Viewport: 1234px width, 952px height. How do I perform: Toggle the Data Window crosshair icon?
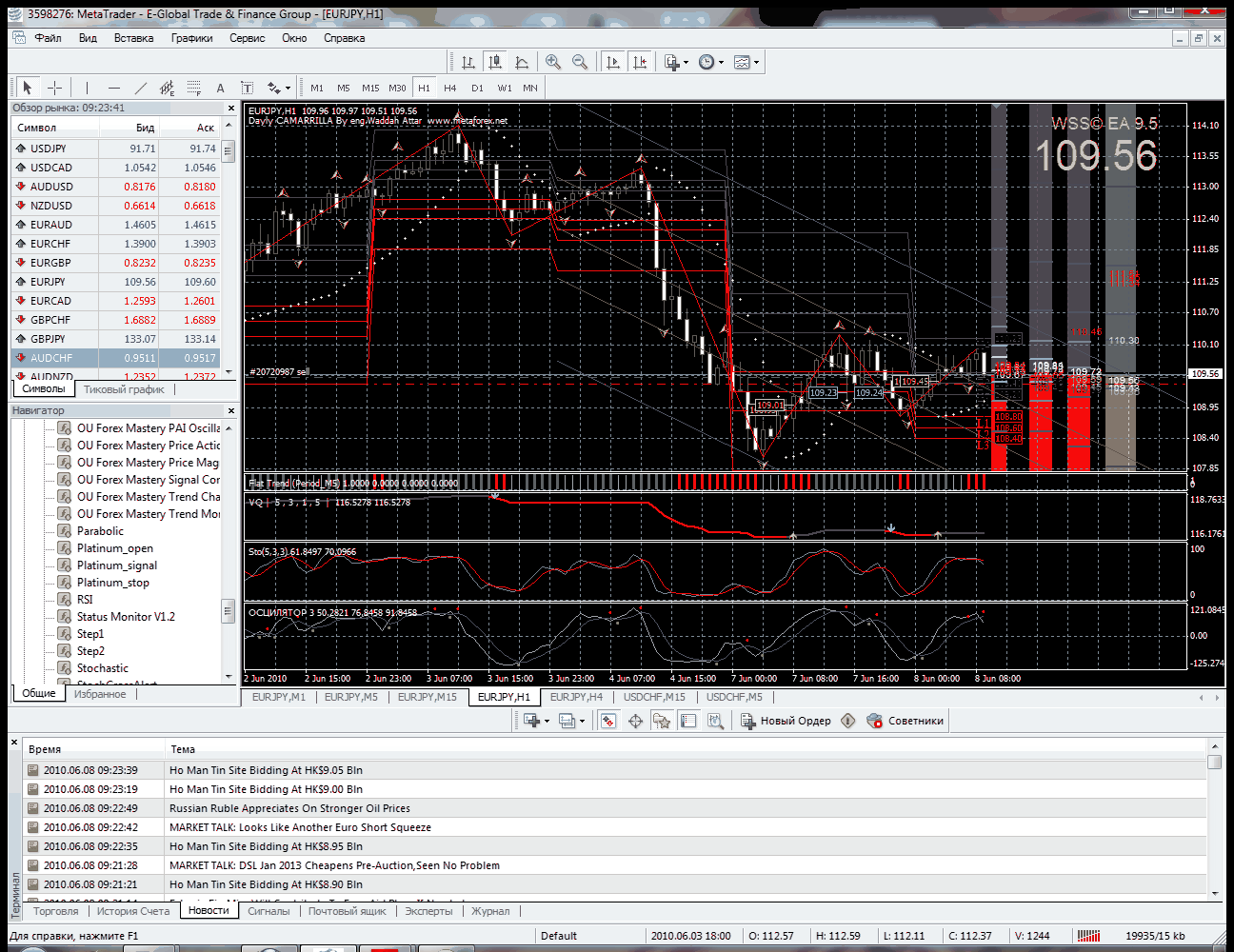[635, 721]
